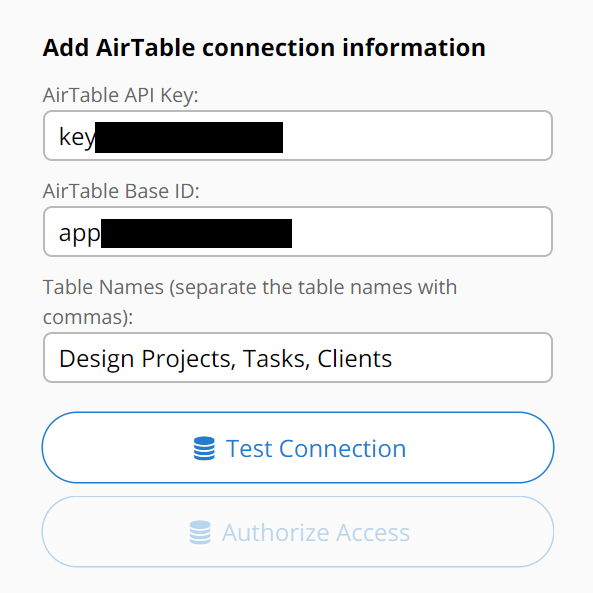Image resolution: width=593 pixels, height=593 pixels.
Task: Click the 'Table Names' instruction label
Action: [250, 302]
